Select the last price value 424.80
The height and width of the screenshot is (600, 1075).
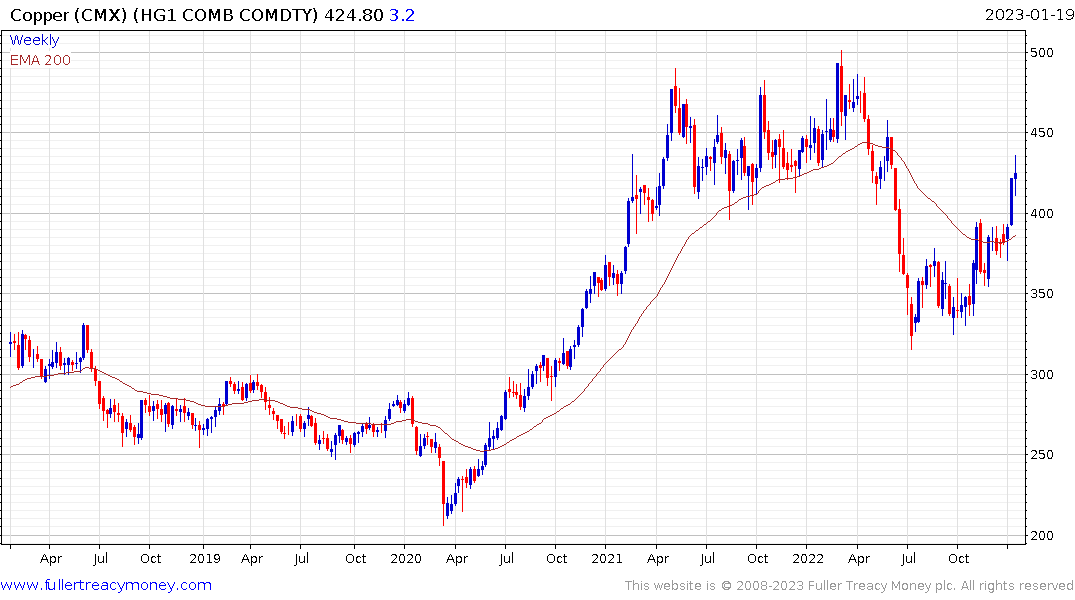coord(354,15)
